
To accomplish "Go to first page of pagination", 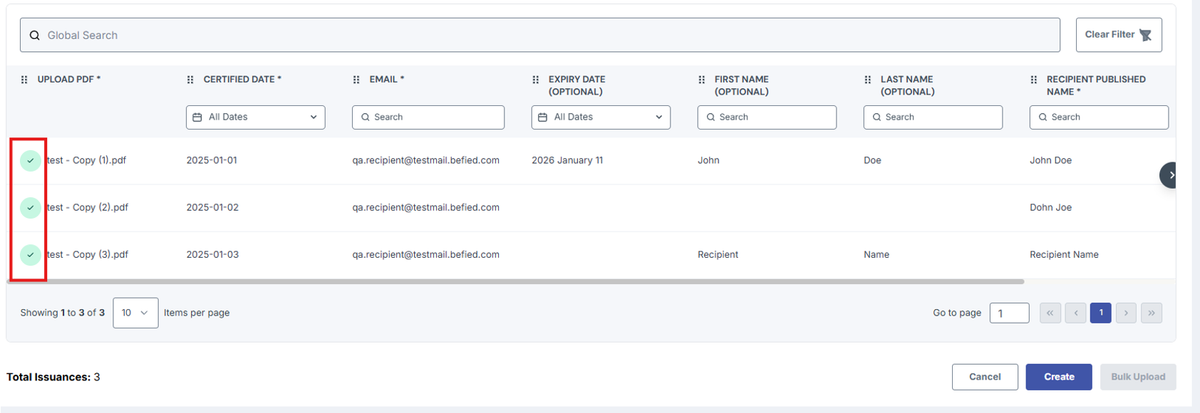I will click(1050, 313).
